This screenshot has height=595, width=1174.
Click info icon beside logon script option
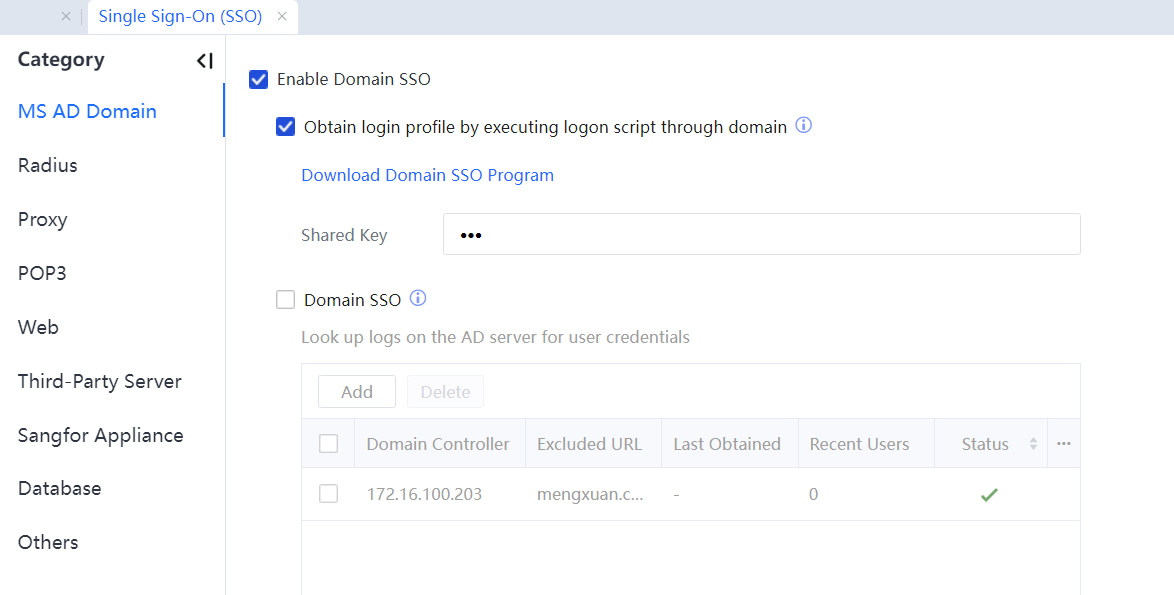tap(803, 126)
